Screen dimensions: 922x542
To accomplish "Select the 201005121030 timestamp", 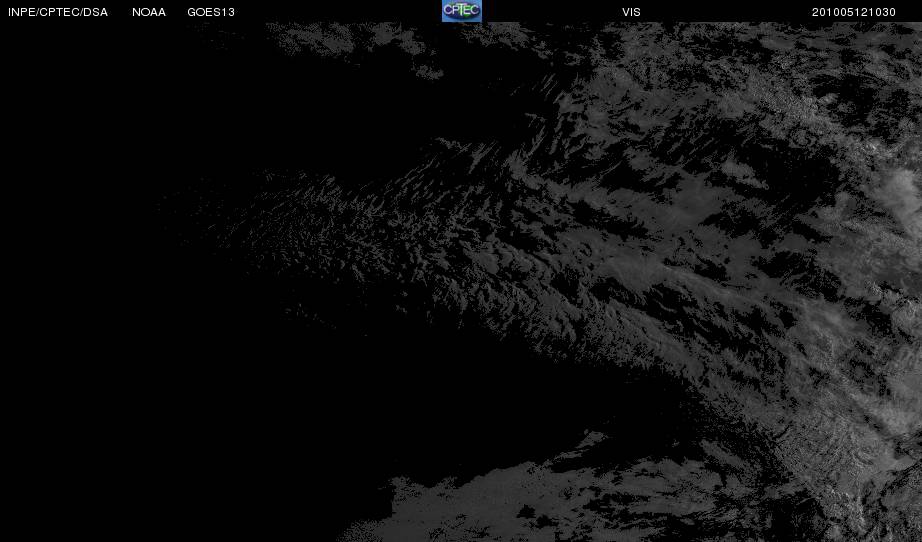I will 854,12.
